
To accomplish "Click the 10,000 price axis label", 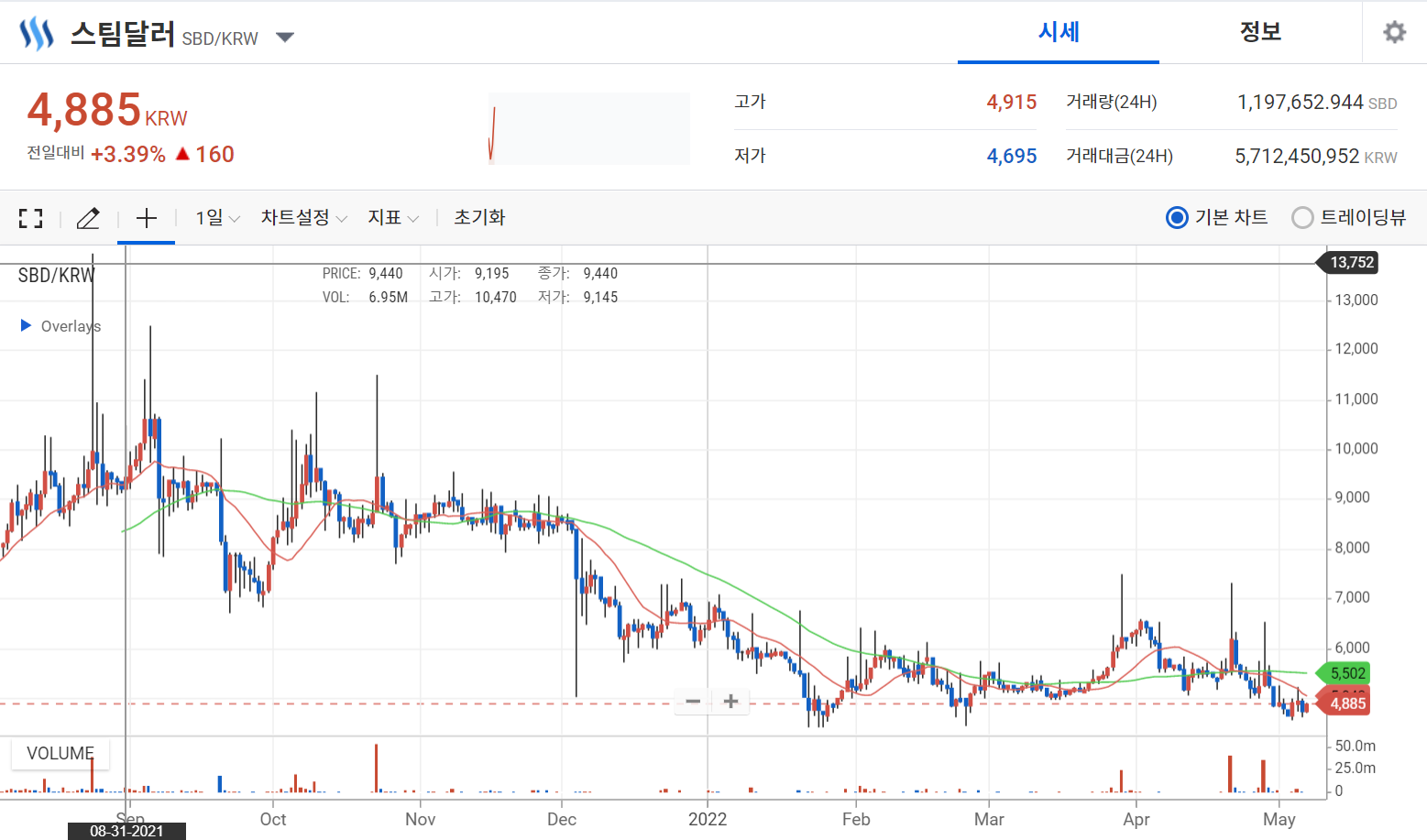I will (x=1356, y=449).
